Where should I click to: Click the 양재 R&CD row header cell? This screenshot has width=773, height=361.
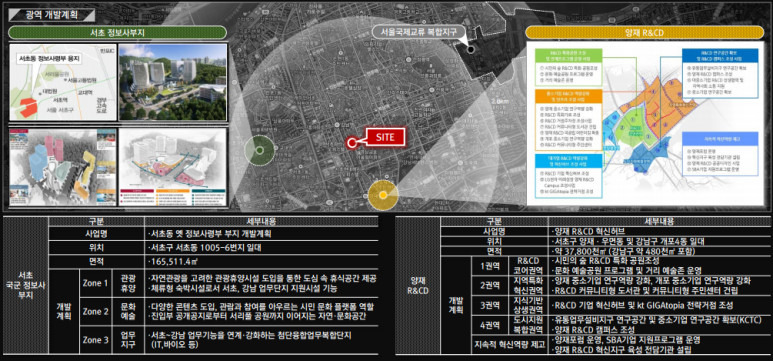[x=417, y=287]
